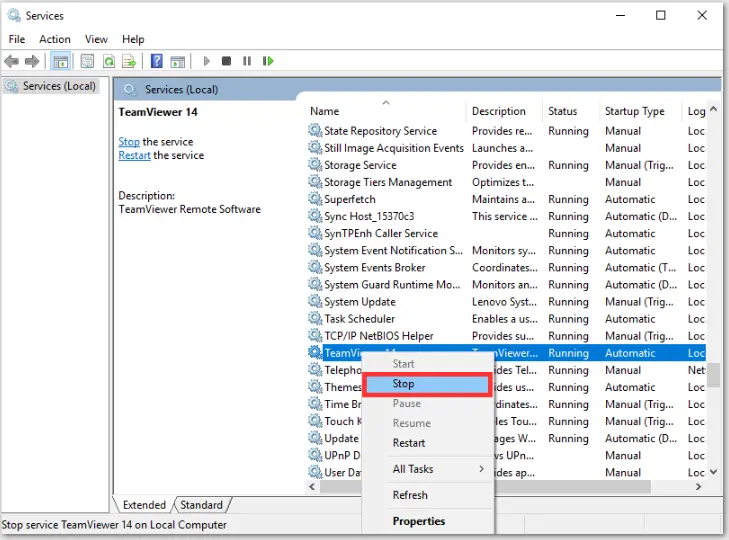This screenshot has width=729, height=540.
Task: Click gear icon beside Sync Host_15370c3
Action: click(x=315, y=216)
